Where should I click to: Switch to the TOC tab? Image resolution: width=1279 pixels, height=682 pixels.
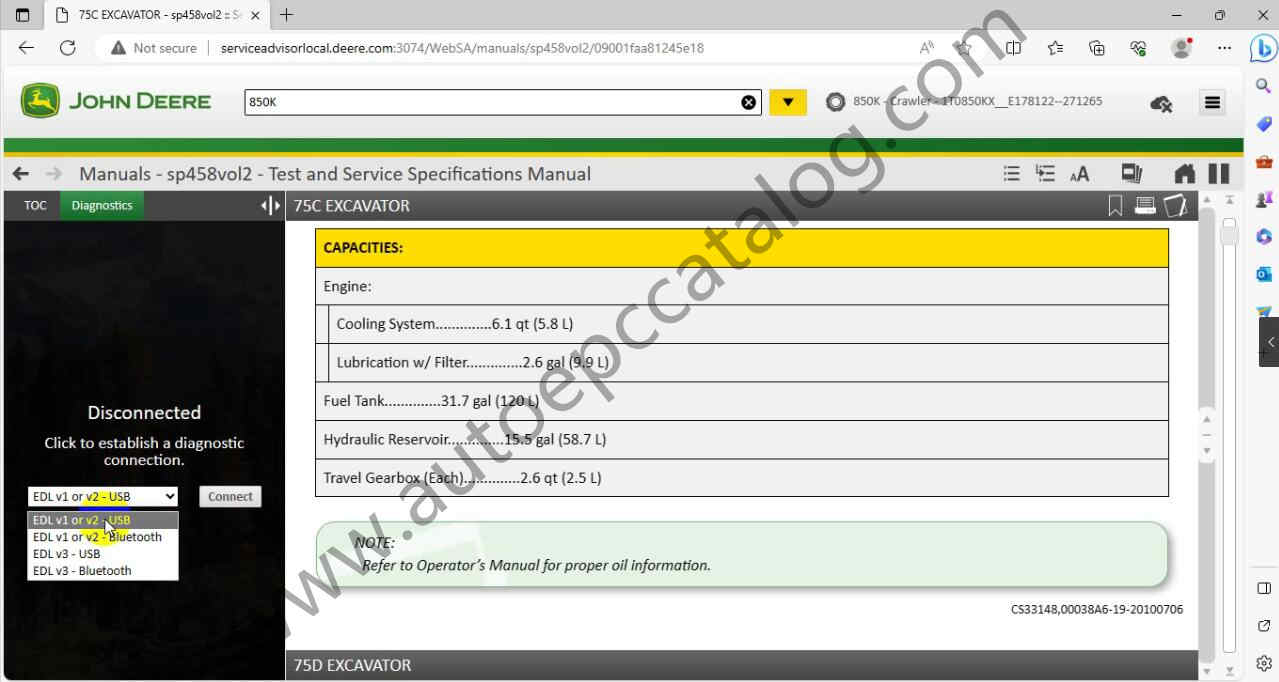point(35,206)
